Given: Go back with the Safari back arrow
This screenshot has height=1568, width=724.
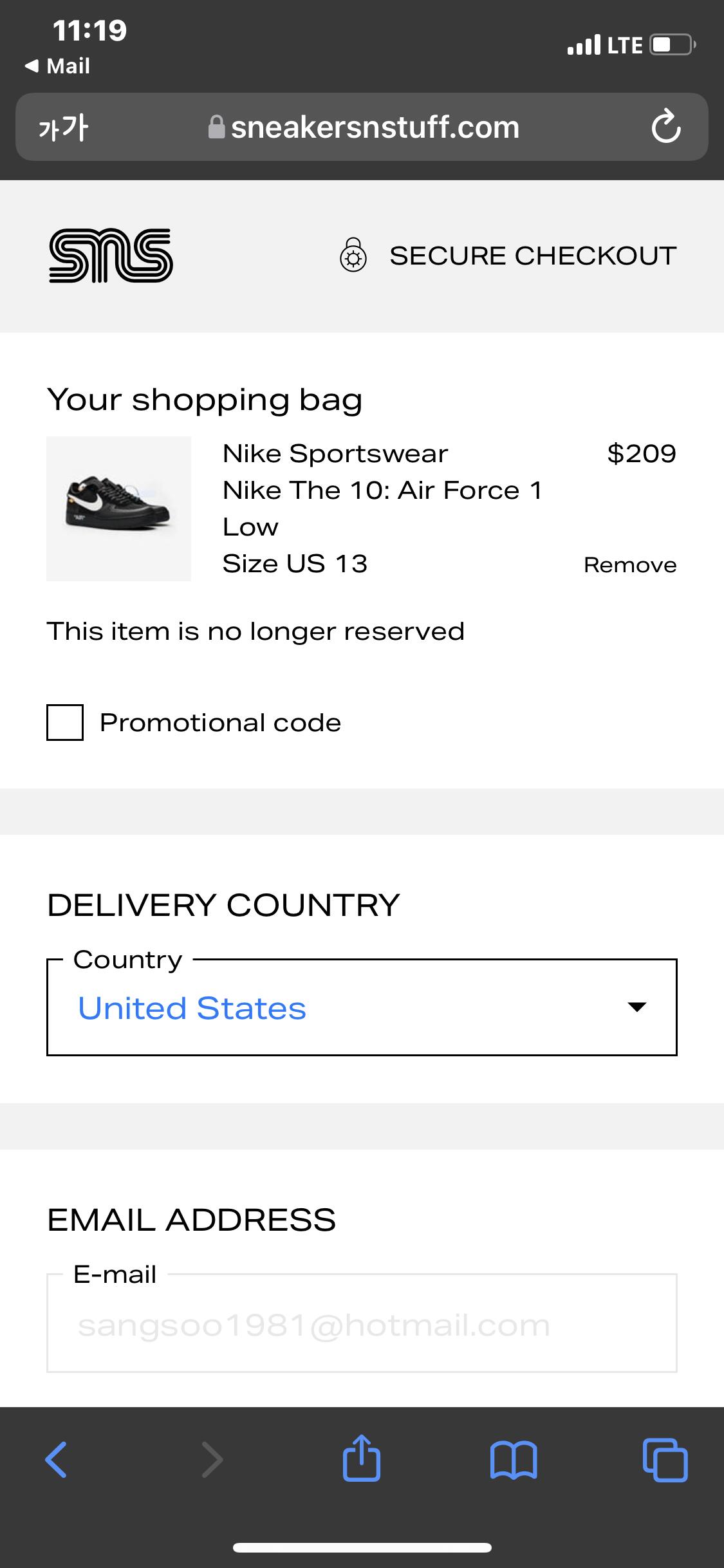Looking at the screenshot, I should 56,1459.
